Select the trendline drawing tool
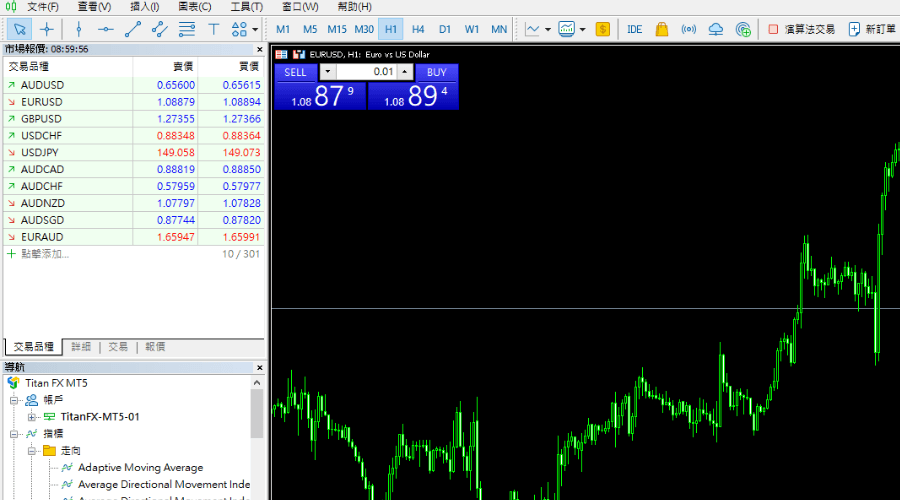 click(132, 29)
